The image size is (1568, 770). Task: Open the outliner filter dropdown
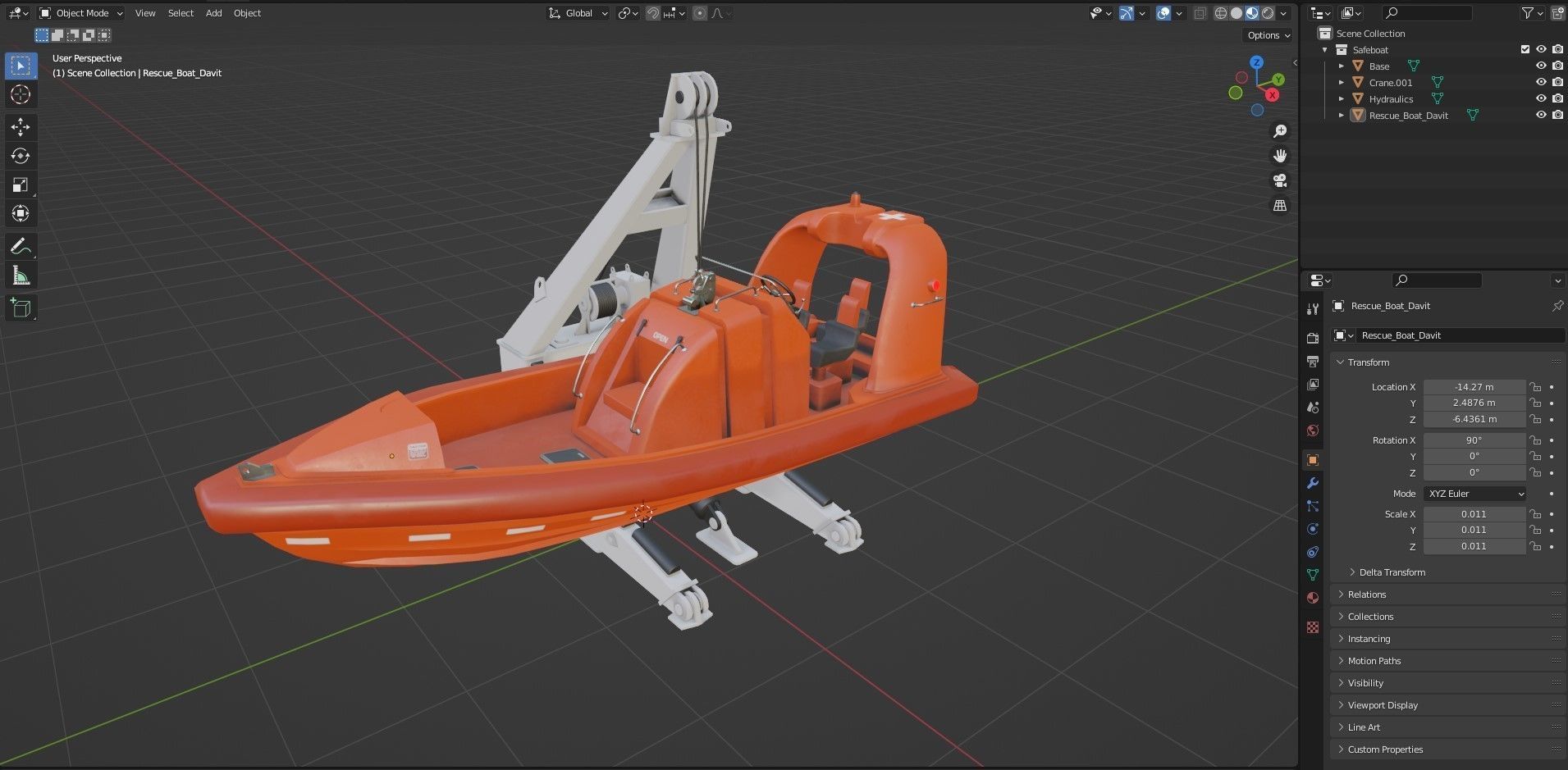[1530, 12]
